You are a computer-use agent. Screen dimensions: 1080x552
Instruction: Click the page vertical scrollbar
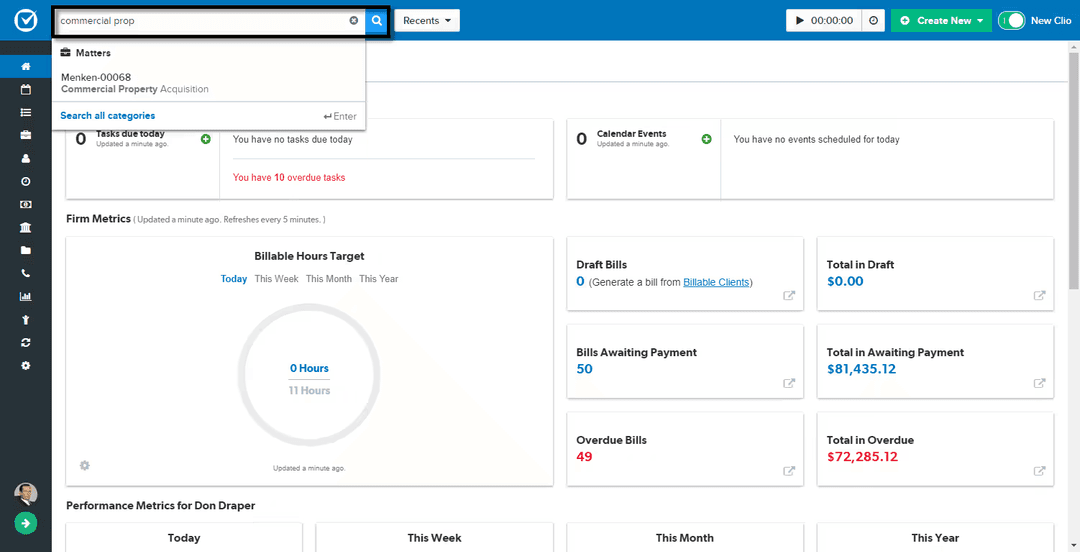click(1074, 169)
